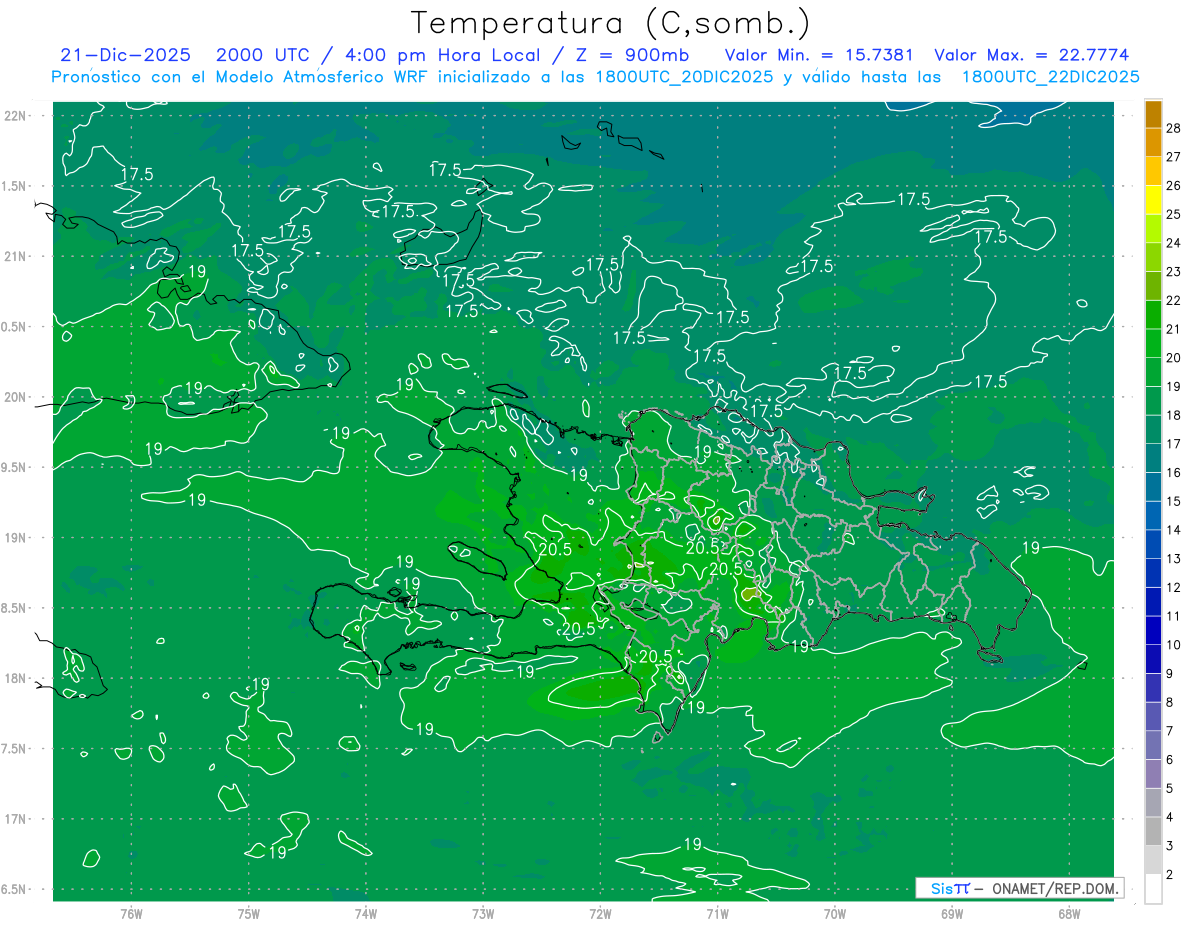Image resolution: width=1200 pixels, height=927 pixels.
Task: Click the 21N latitude axis label
Action: pos(16,256)
